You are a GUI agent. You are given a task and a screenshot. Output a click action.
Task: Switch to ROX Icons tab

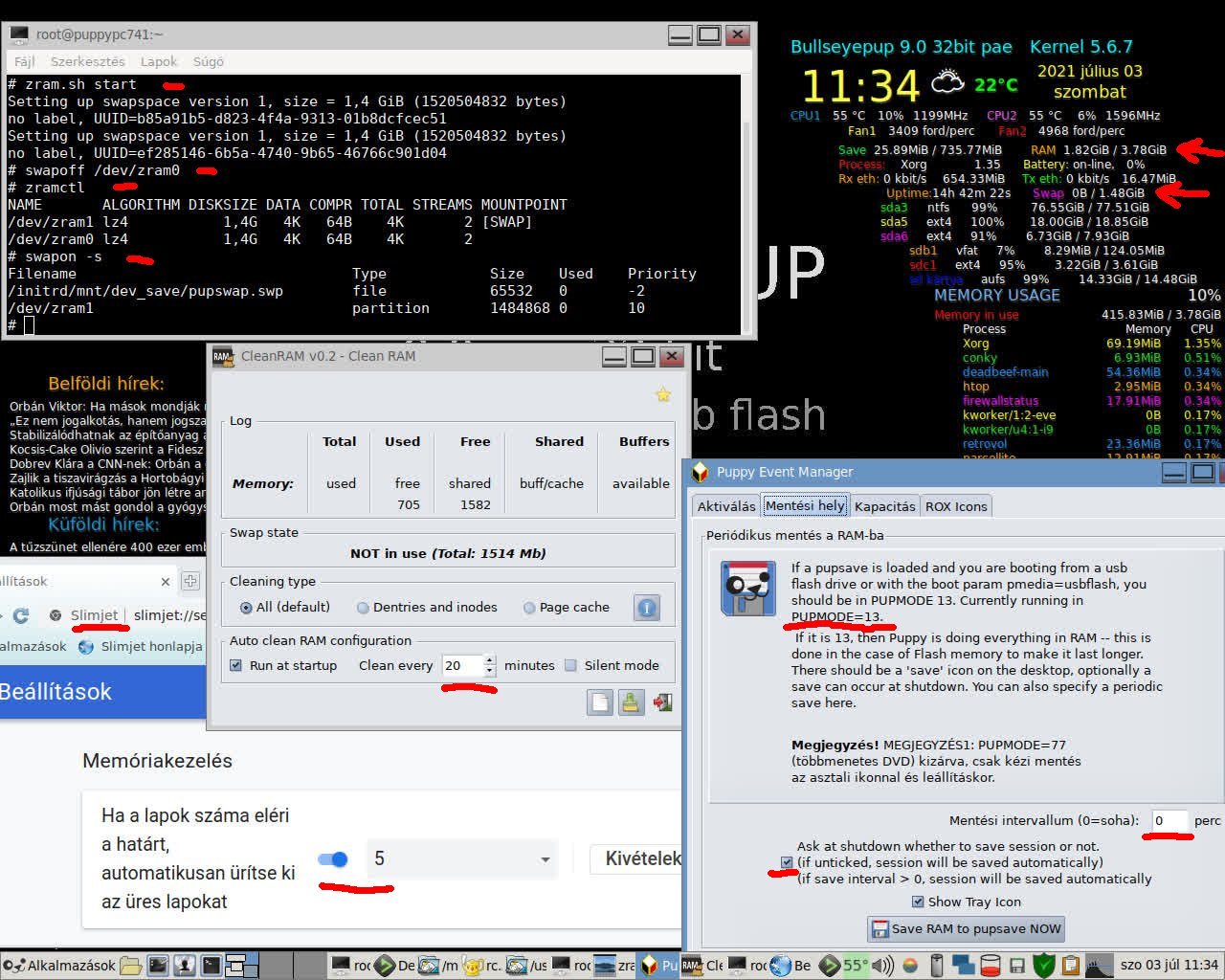tap(956, 506)
